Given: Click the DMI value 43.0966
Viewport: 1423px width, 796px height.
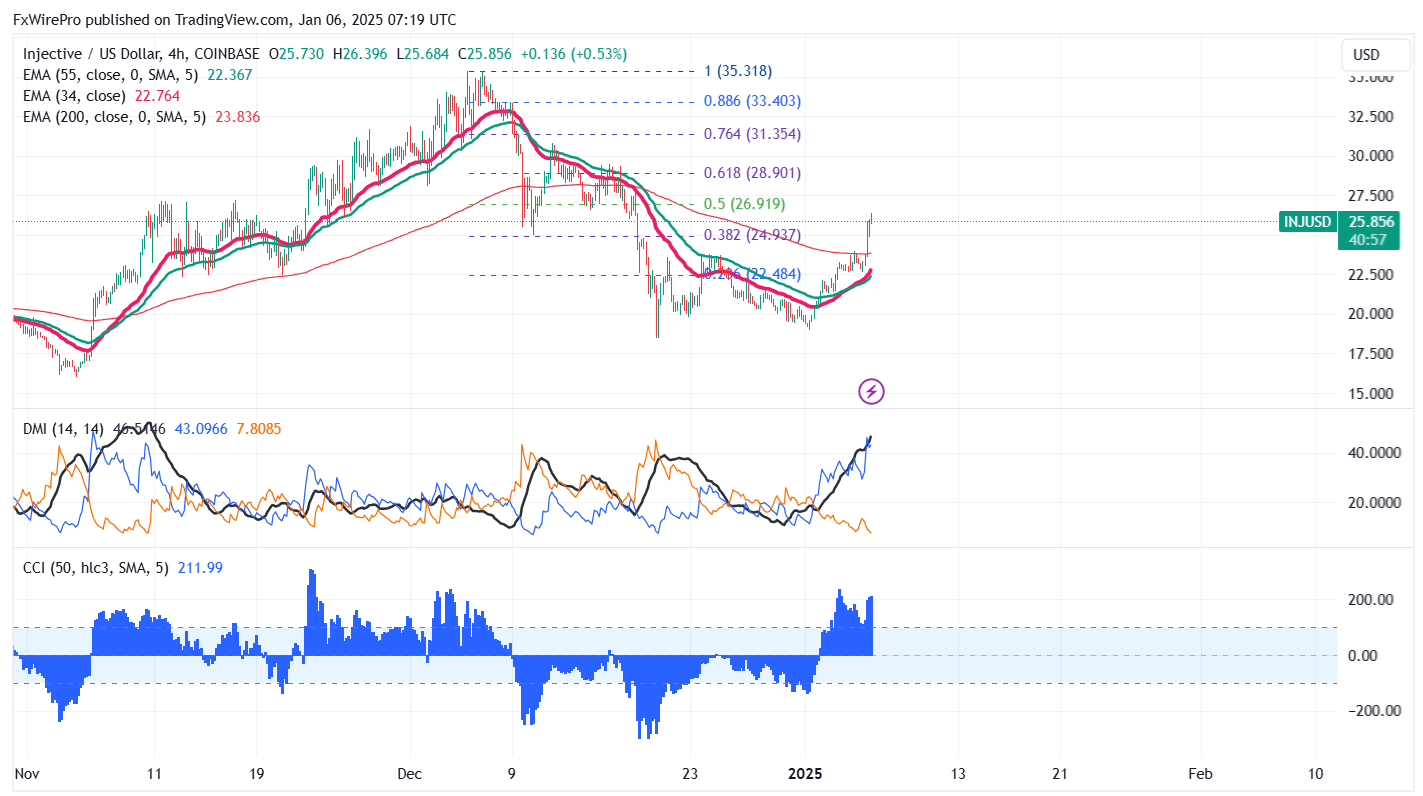Looking at the screenshot, I should [201, 429].
